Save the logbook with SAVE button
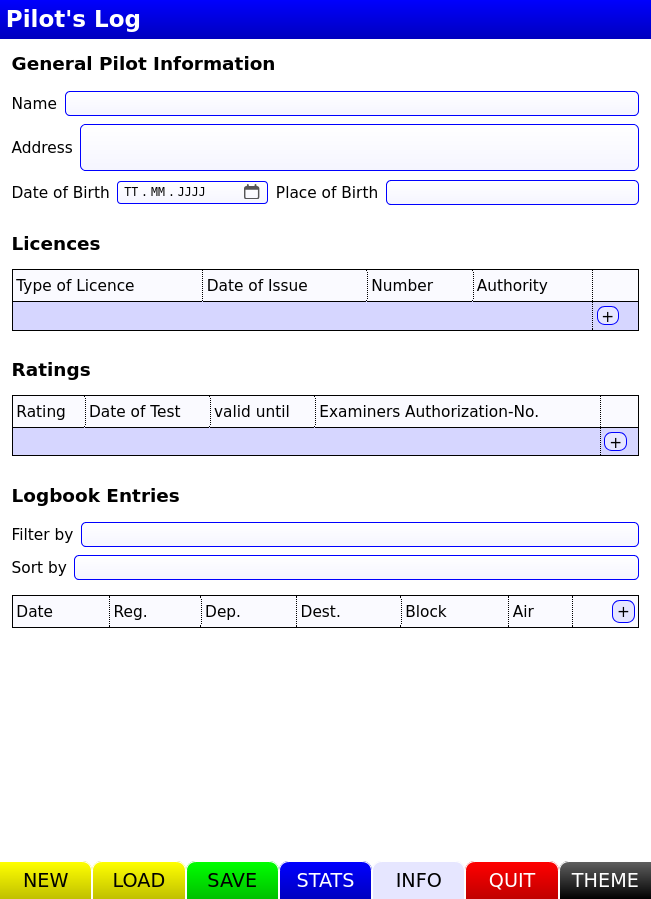The height and width of the screenshot is (899, 651). (232, 880)
